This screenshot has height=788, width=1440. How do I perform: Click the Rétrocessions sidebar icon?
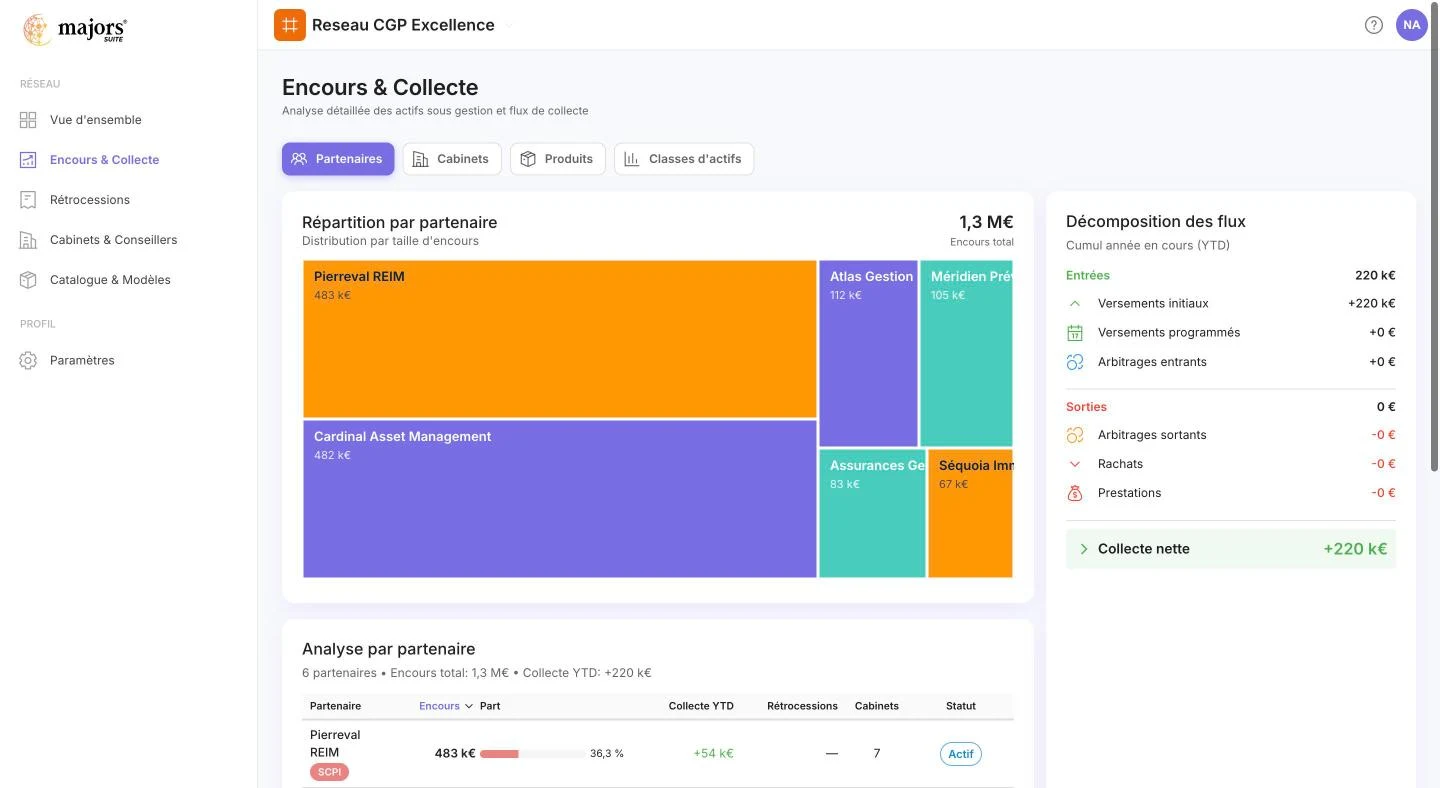point(28,200)
